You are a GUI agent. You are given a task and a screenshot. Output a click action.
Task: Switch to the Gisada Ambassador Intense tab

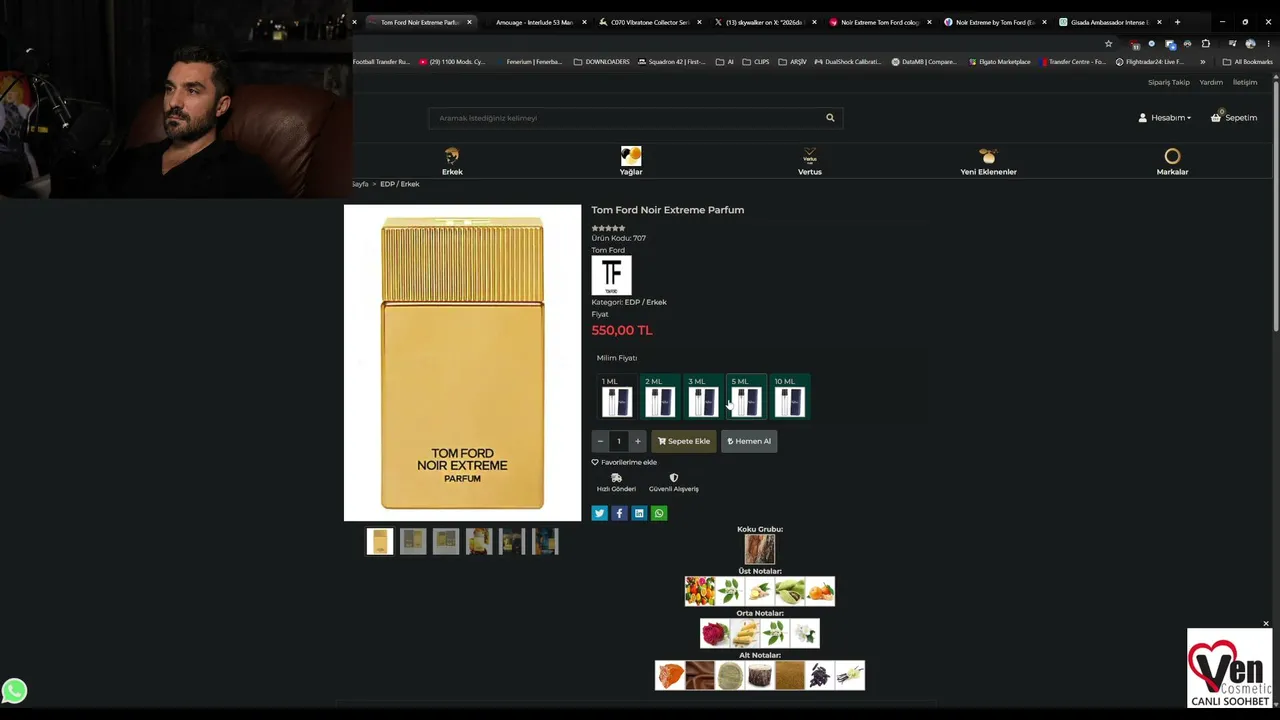tap(1110, 22)
